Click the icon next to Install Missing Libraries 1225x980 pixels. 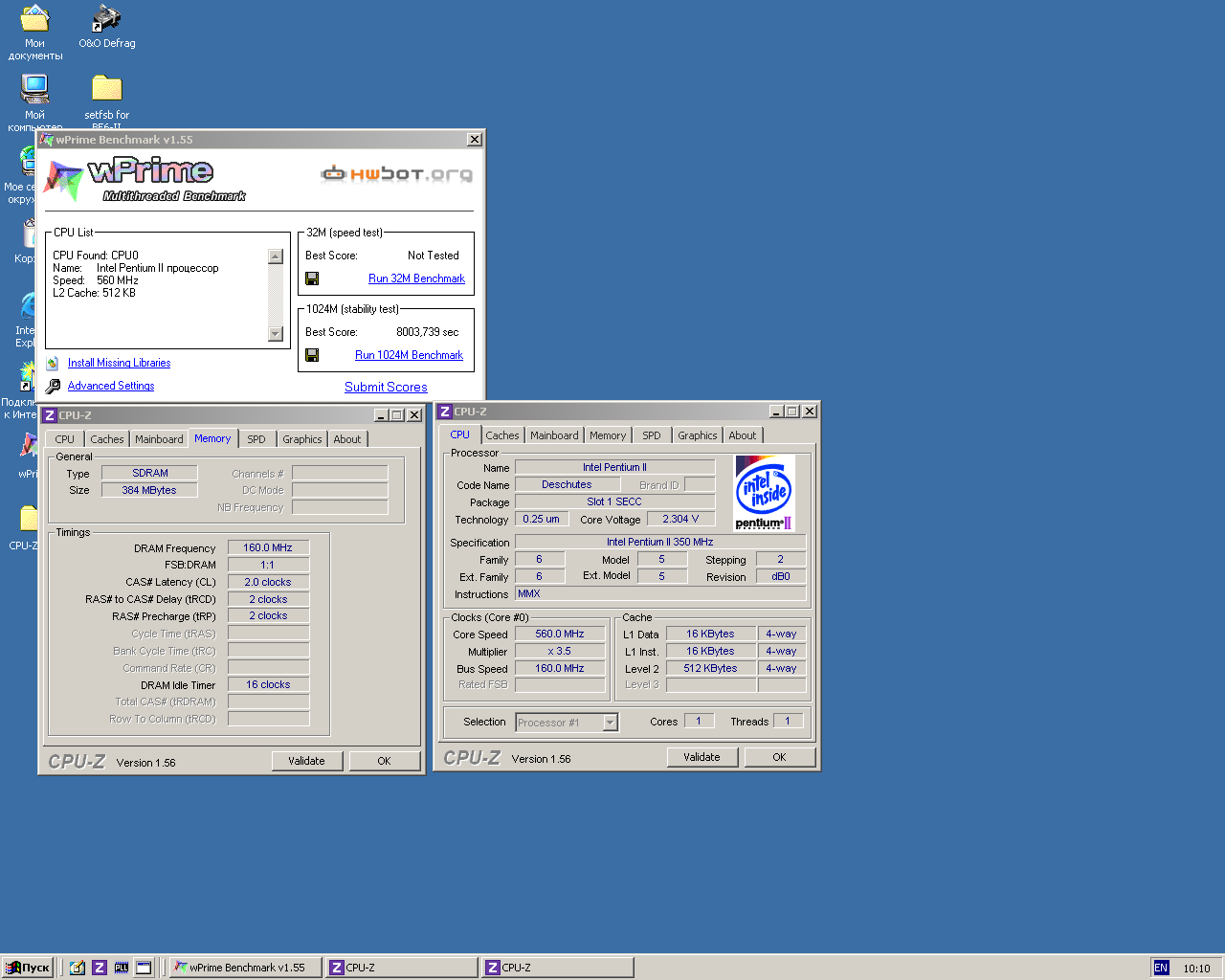53,363
